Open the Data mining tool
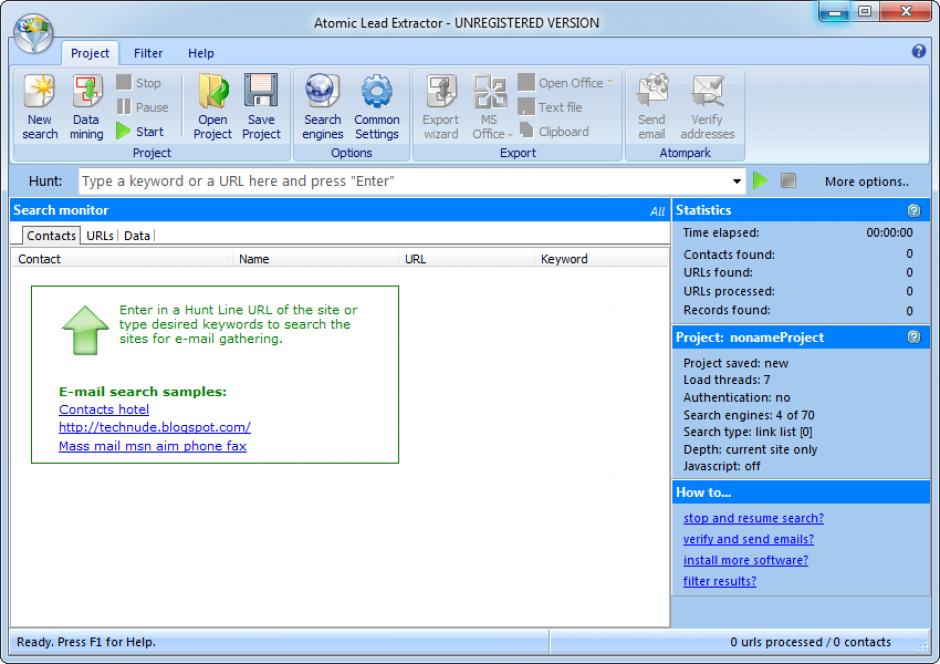This screenshot has height=664, width=940. [86, 107]
